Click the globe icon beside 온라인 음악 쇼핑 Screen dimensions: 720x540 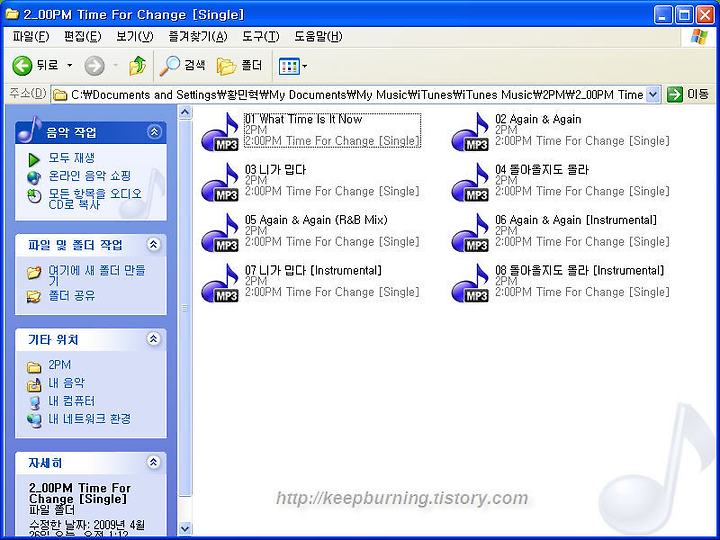(x=34, y=177)
